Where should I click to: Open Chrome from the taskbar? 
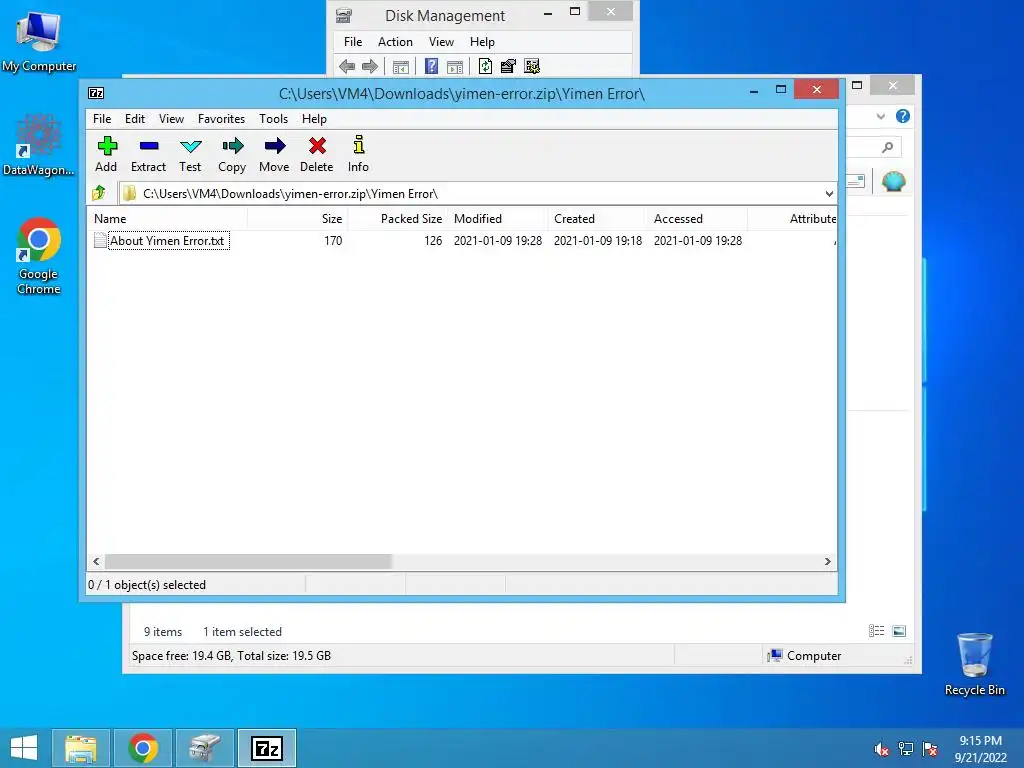pos(143,748)
